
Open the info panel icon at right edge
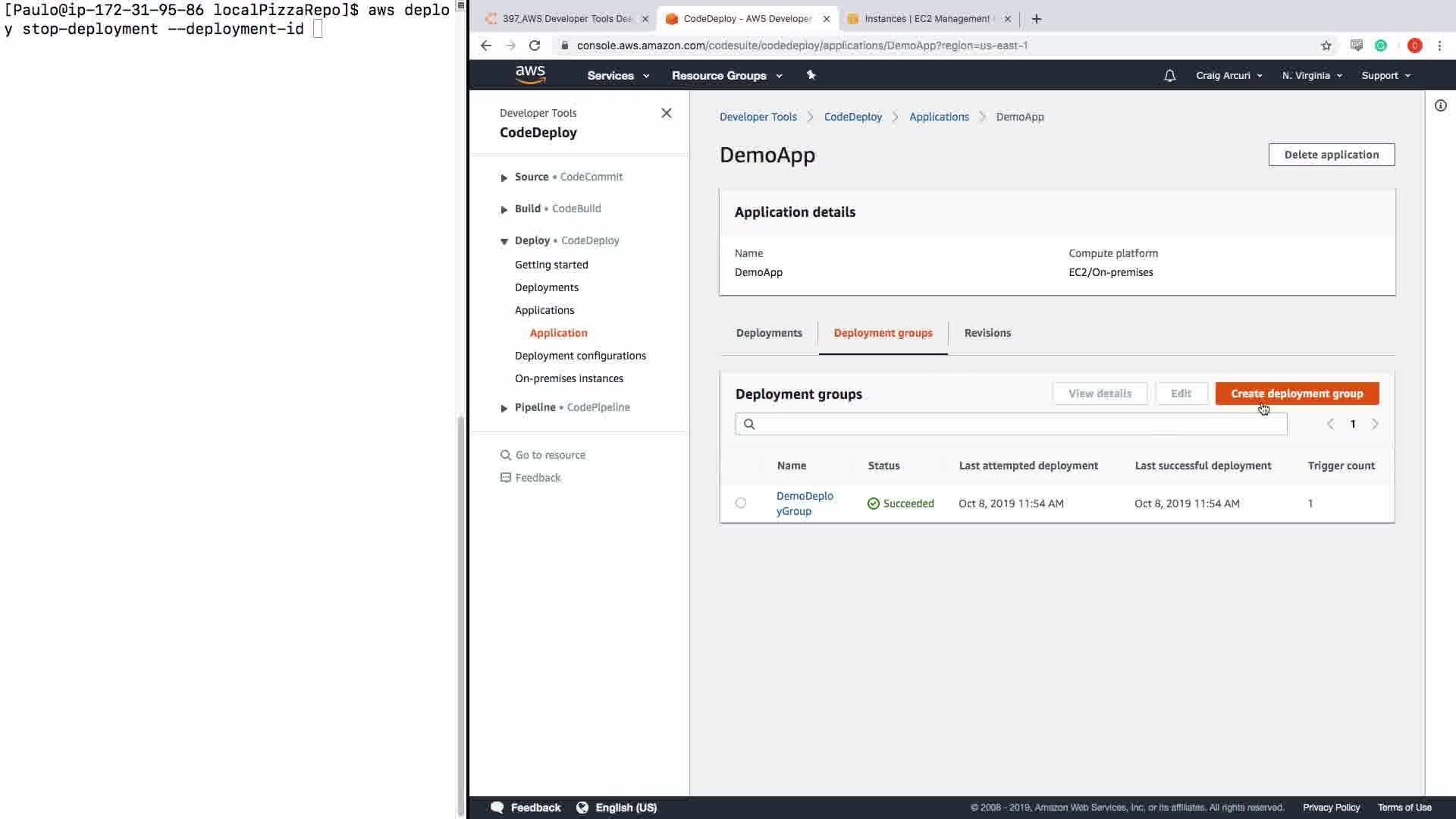(x=1440, y=106)
